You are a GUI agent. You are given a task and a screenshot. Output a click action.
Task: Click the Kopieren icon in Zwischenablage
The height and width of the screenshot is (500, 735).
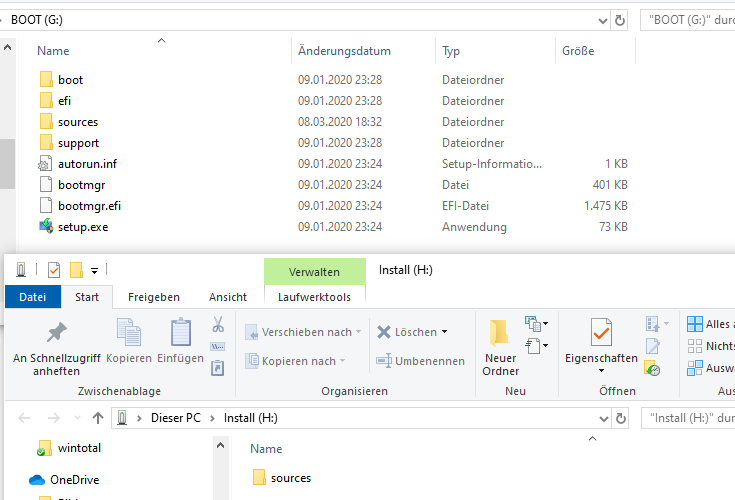pyautogui.click(x=129, y=332)
